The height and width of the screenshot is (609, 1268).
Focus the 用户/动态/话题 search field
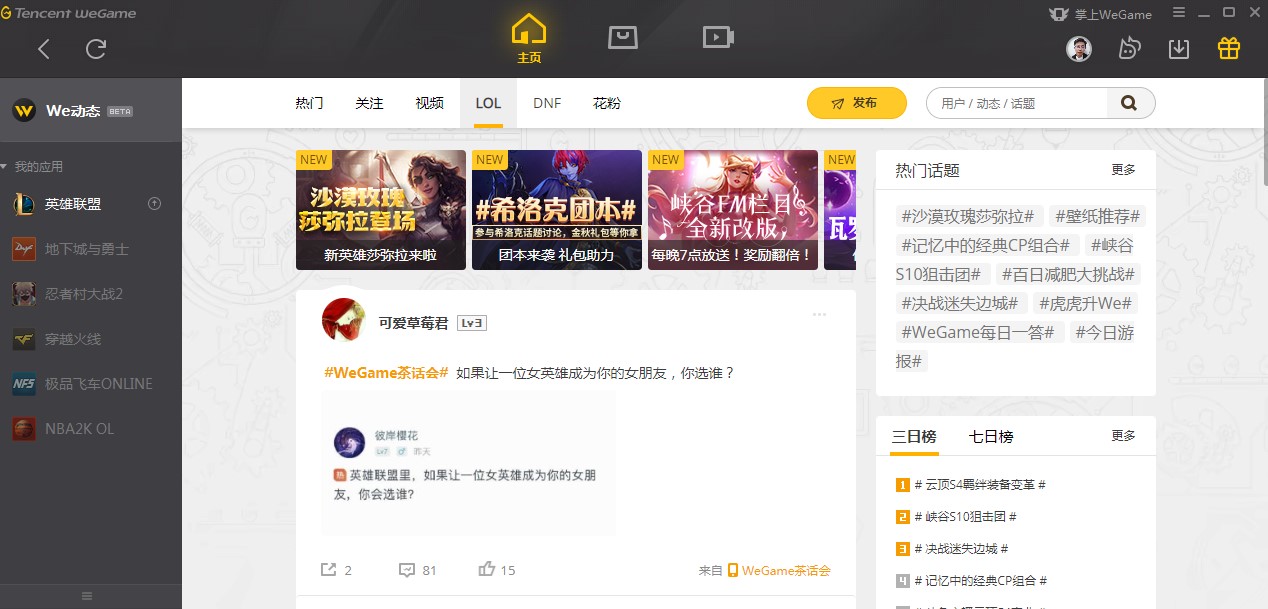[x=1017, y=103]
